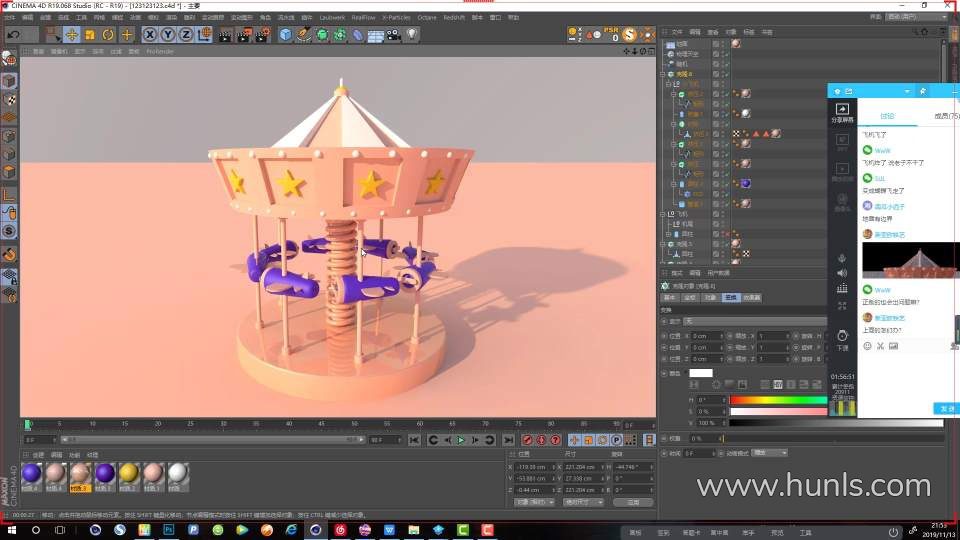Open the RealFlow menu
Viewport: 960px width, 540px height.
click(x=364, y=17)
